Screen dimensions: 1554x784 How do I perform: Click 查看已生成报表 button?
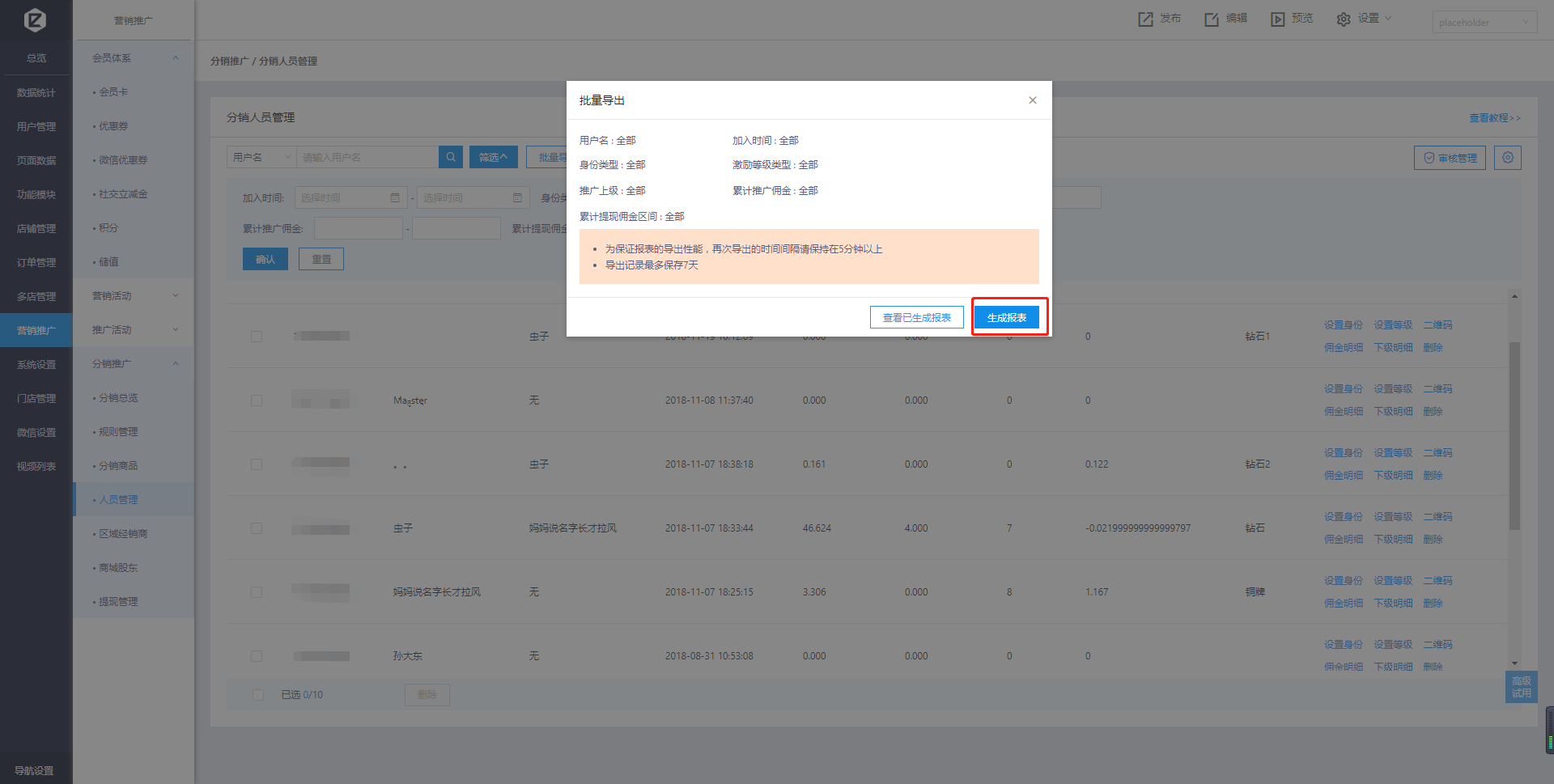916,317
